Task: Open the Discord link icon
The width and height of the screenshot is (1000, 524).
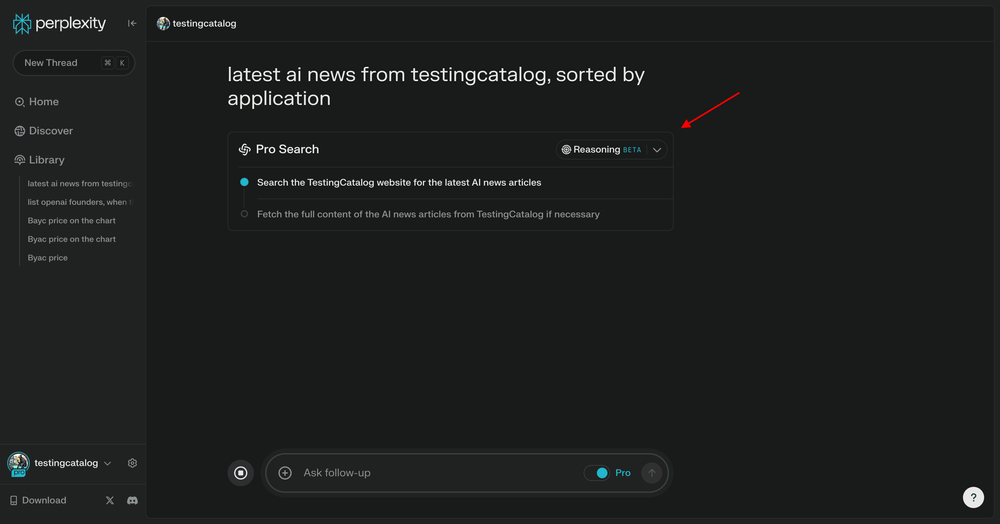Action: point(132,500)
